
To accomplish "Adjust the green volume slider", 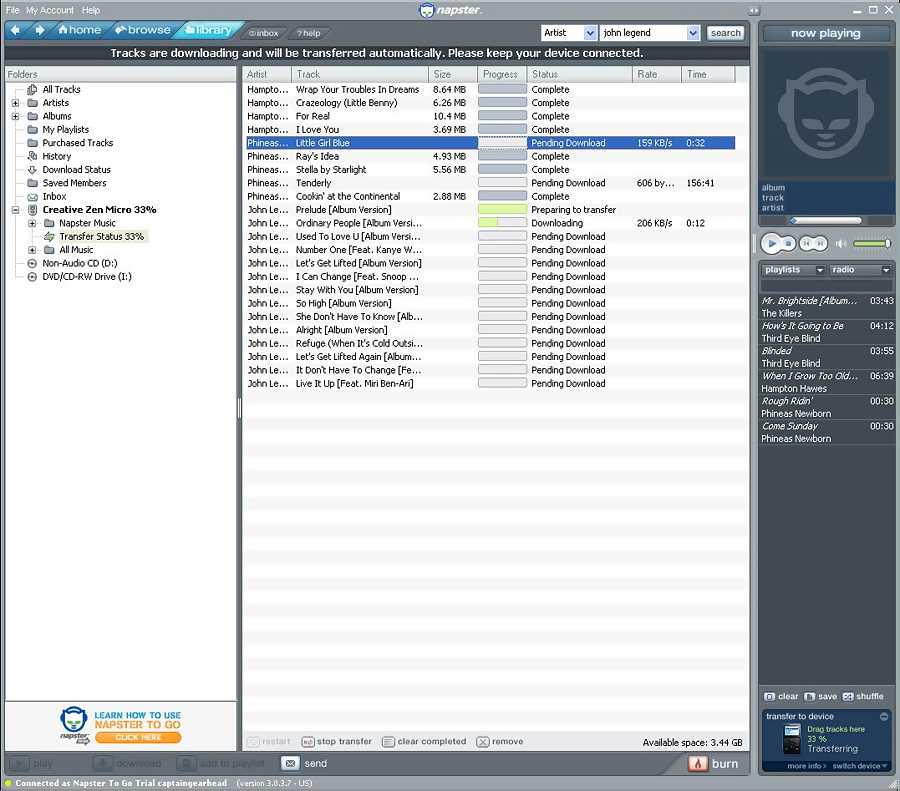I will [x=871, y=243].
